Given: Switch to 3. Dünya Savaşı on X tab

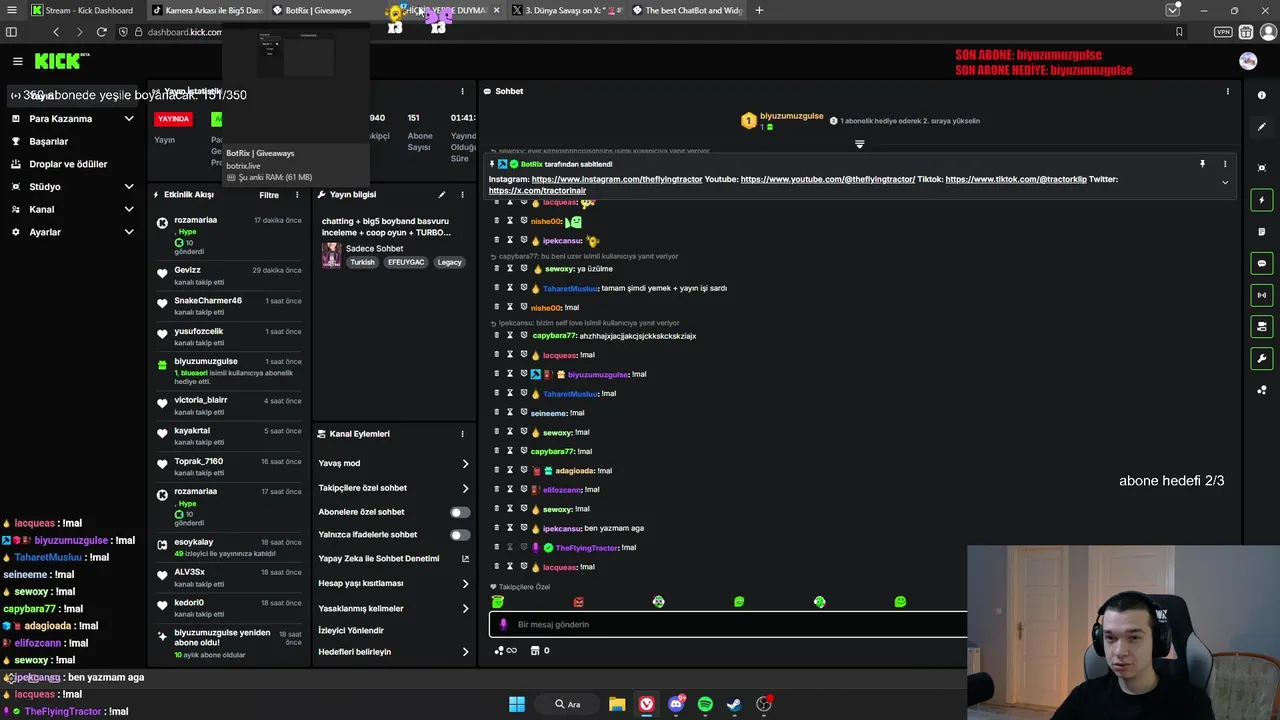Looking at the screenshot, I should coord(566,10).
